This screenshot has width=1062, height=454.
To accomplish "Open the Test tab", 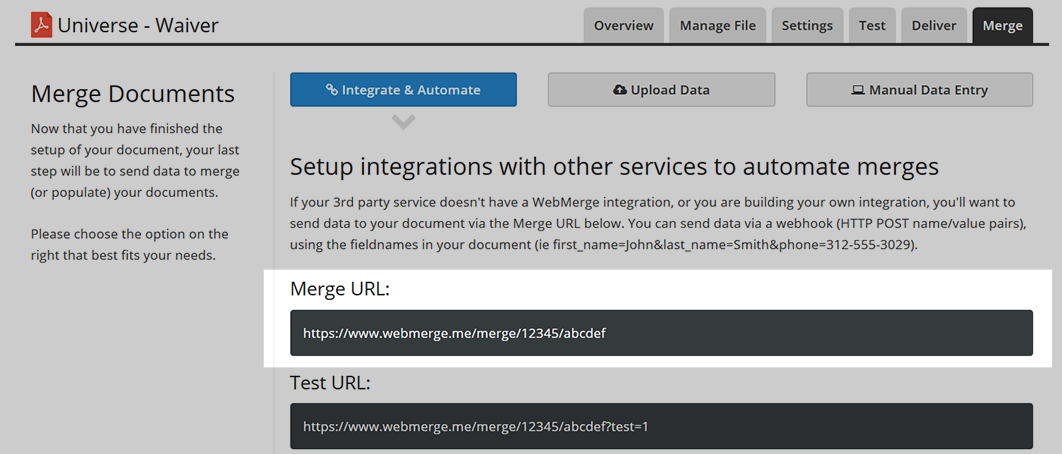I will click(x=871, y=25).
